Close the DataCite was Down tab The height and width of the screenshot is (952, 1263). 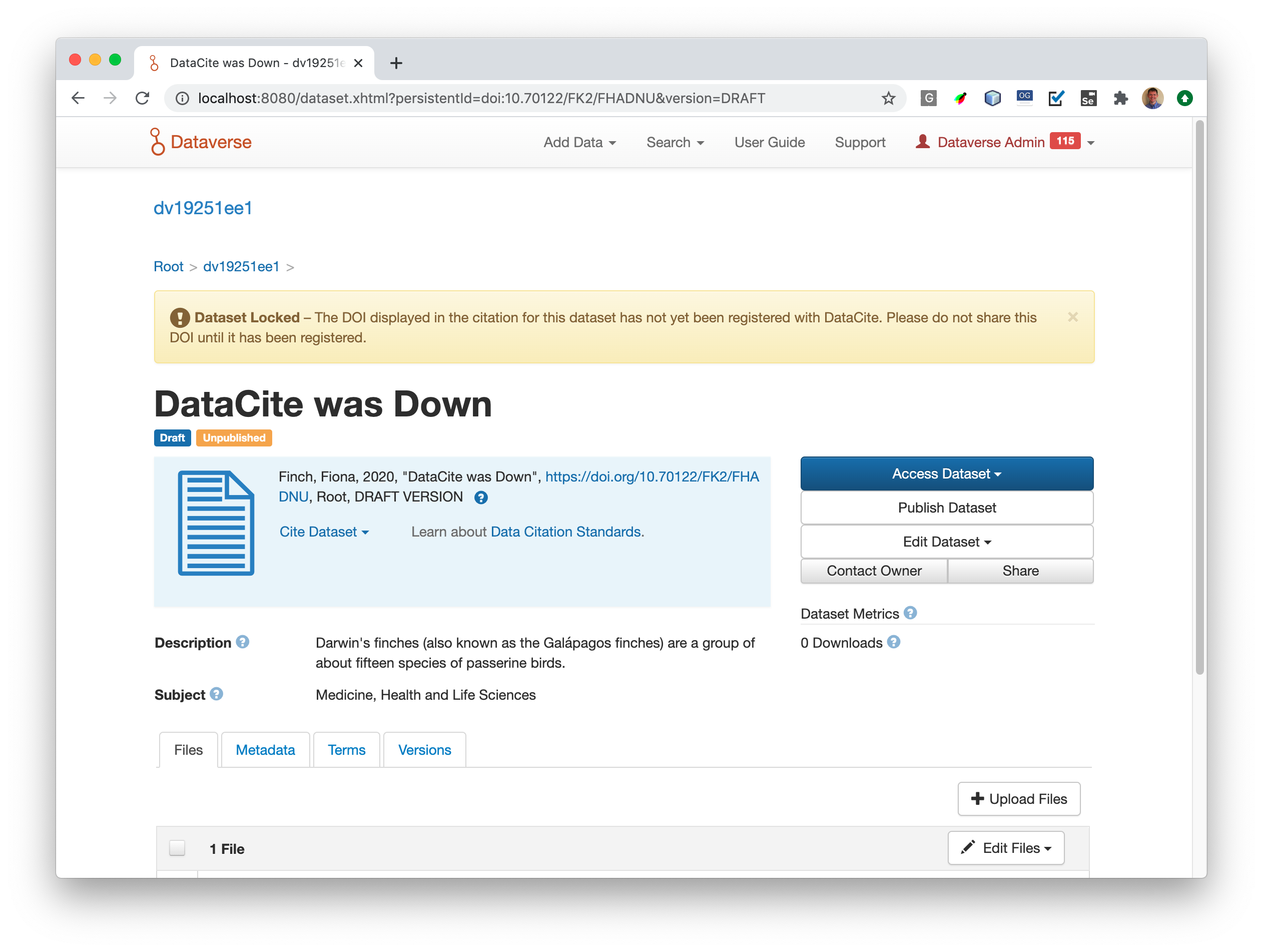(358, 63)
